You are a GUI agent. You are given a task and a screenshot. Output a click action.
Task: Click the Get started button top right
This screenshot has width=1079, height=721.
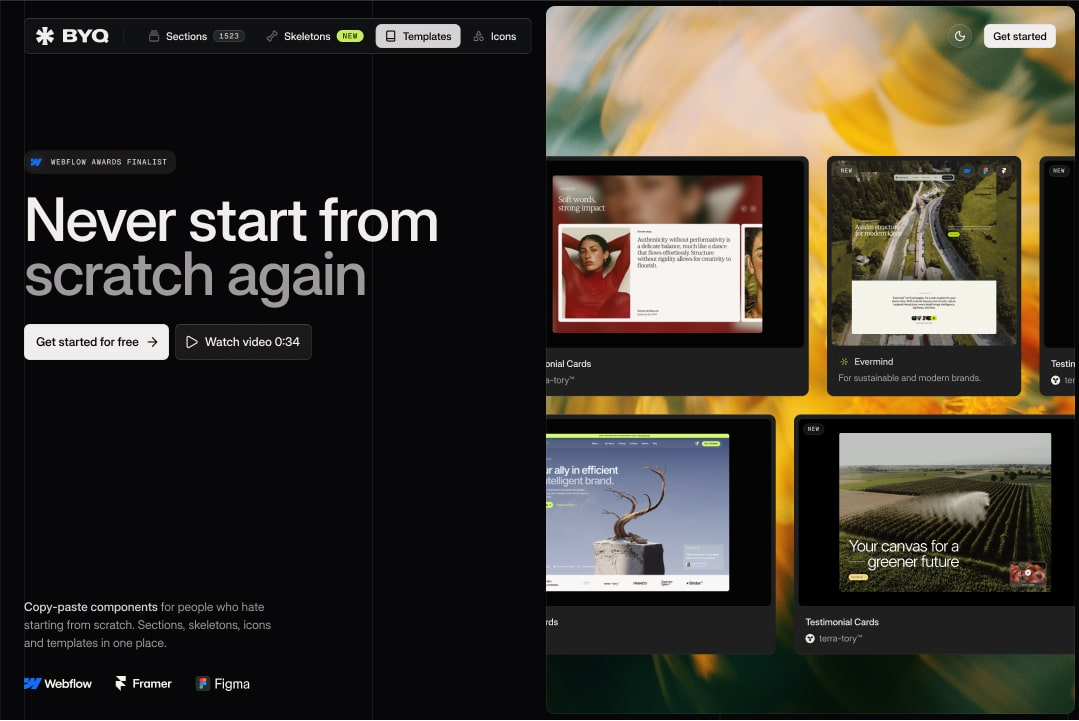(x=1019, y=36)
